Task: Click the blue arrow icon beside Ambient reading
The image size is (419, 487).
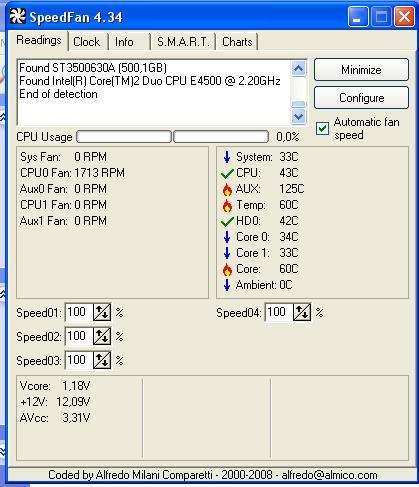Action: click(x=227, y=285)
